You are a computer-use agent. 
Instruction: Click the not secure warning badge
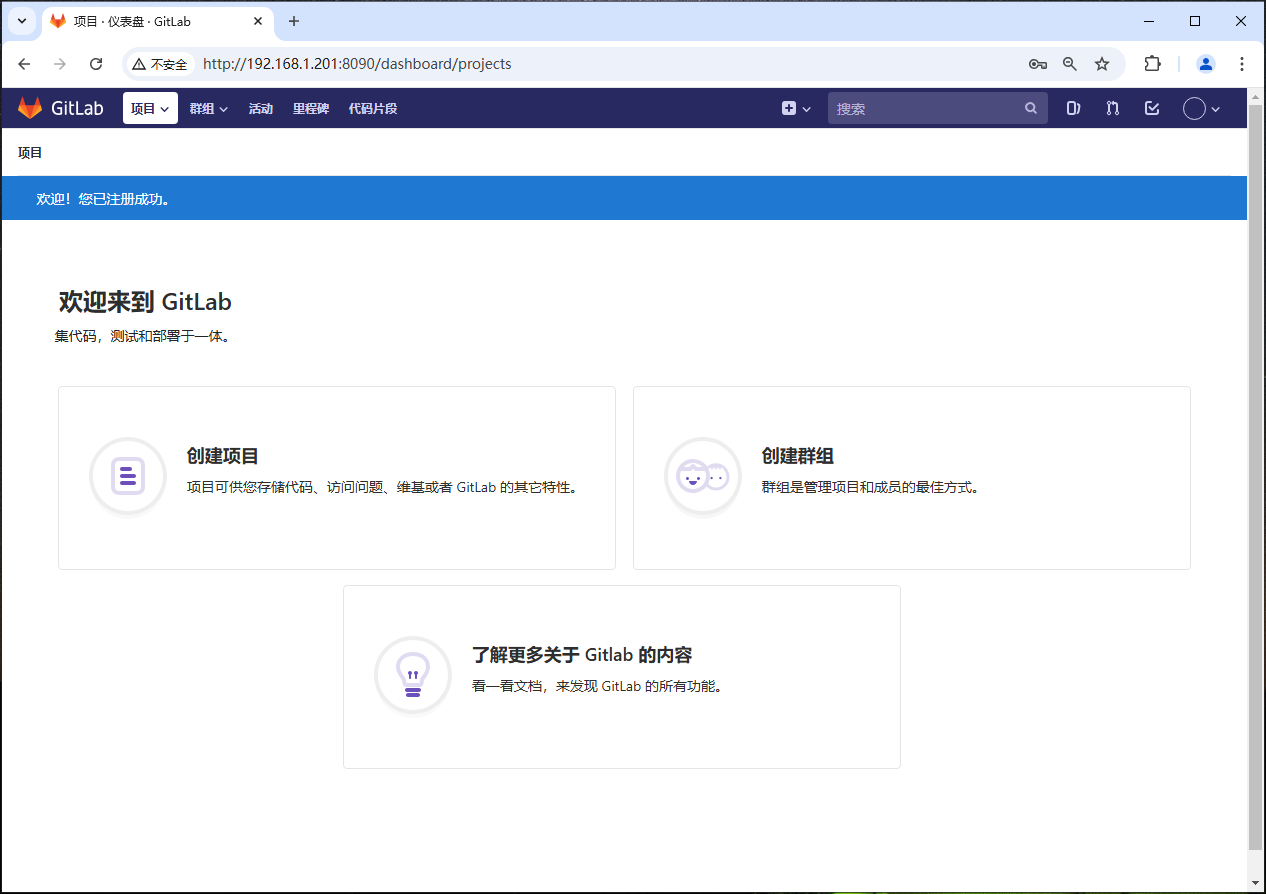pos(160,64)
